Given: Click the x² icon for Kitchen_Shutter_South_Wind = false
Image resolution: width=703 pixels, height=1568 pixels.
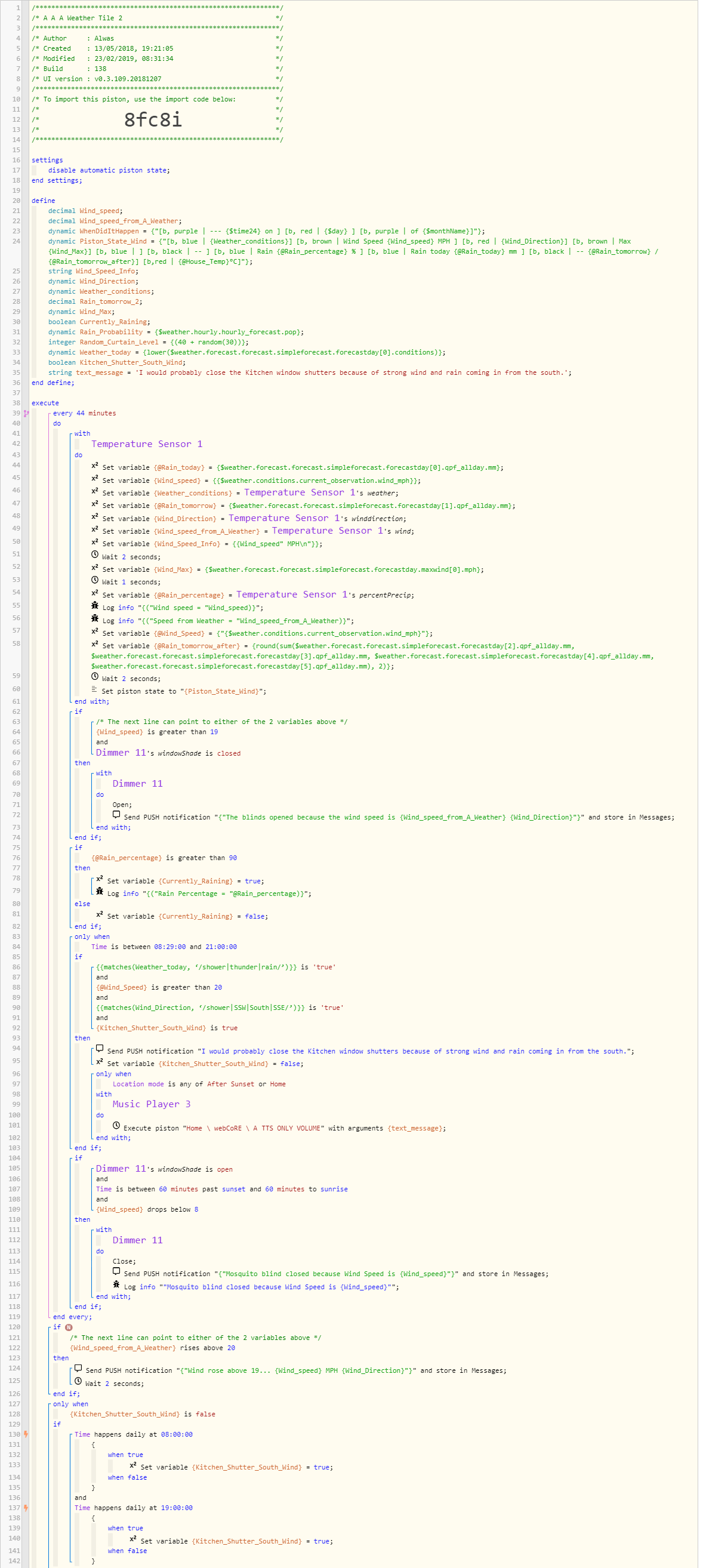Looking at the screenshot, I should (100, 1063).
